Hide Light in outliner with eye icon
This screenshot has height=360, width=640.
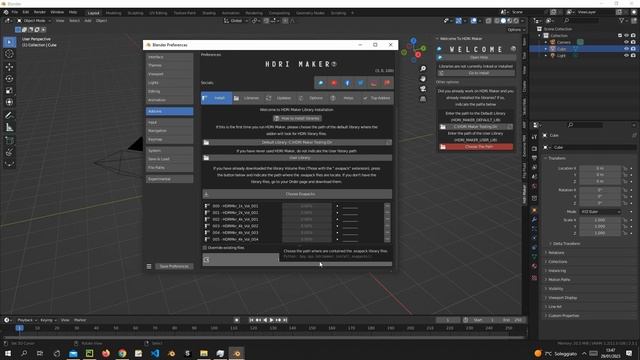pyautogui.click(x=626, y=55)
